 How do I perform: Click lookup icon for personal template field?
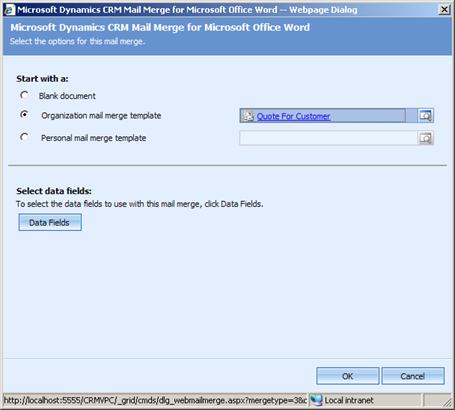pyautogui.click(x=425, y=138)
